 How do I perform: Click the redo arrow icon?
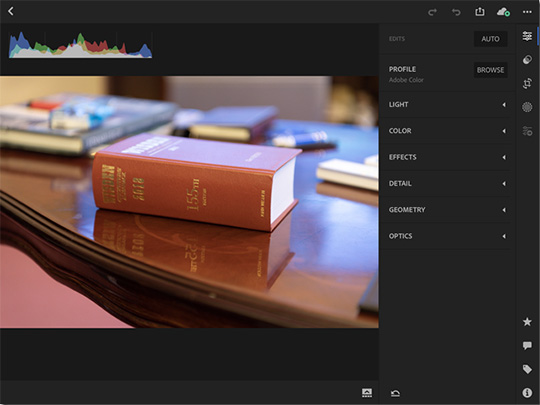[x=433, y=12]
